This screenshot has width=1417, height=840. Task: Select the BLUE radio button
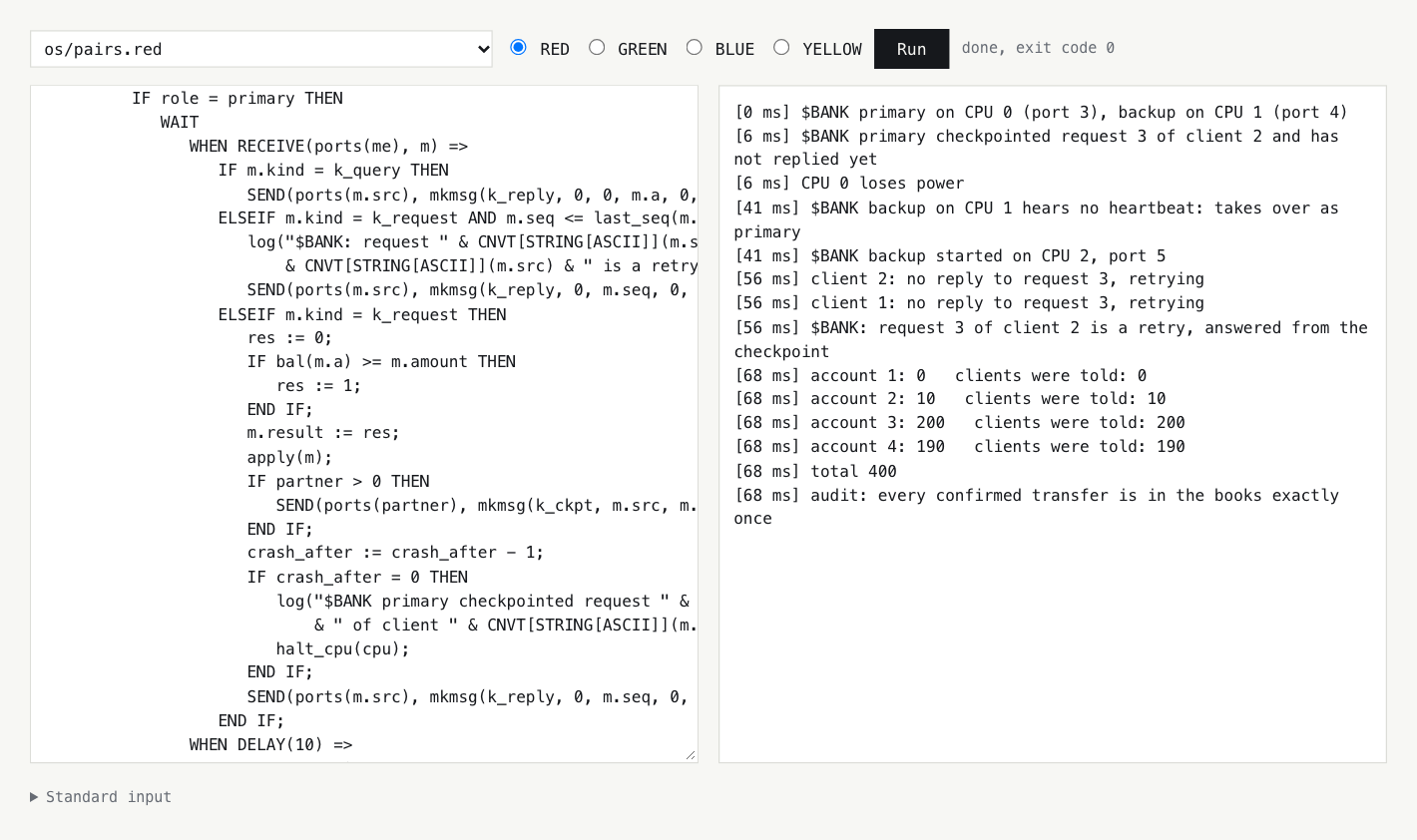[x=695, y=47]
